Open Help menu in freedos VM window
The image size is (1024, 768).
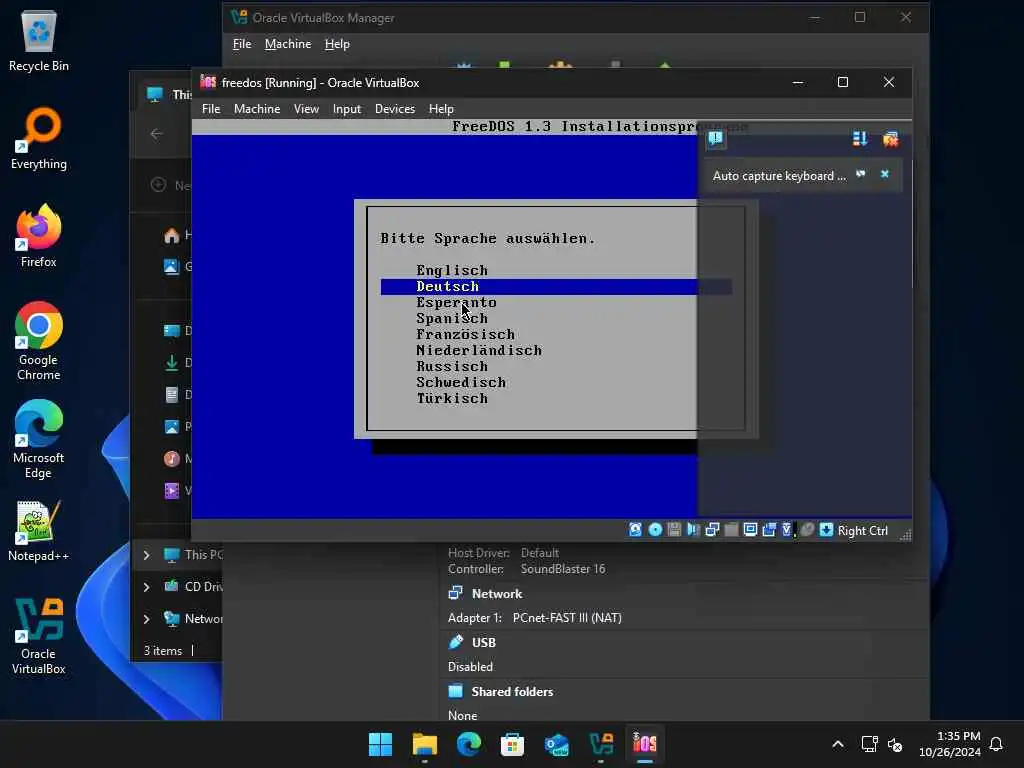tap(441, 109)
